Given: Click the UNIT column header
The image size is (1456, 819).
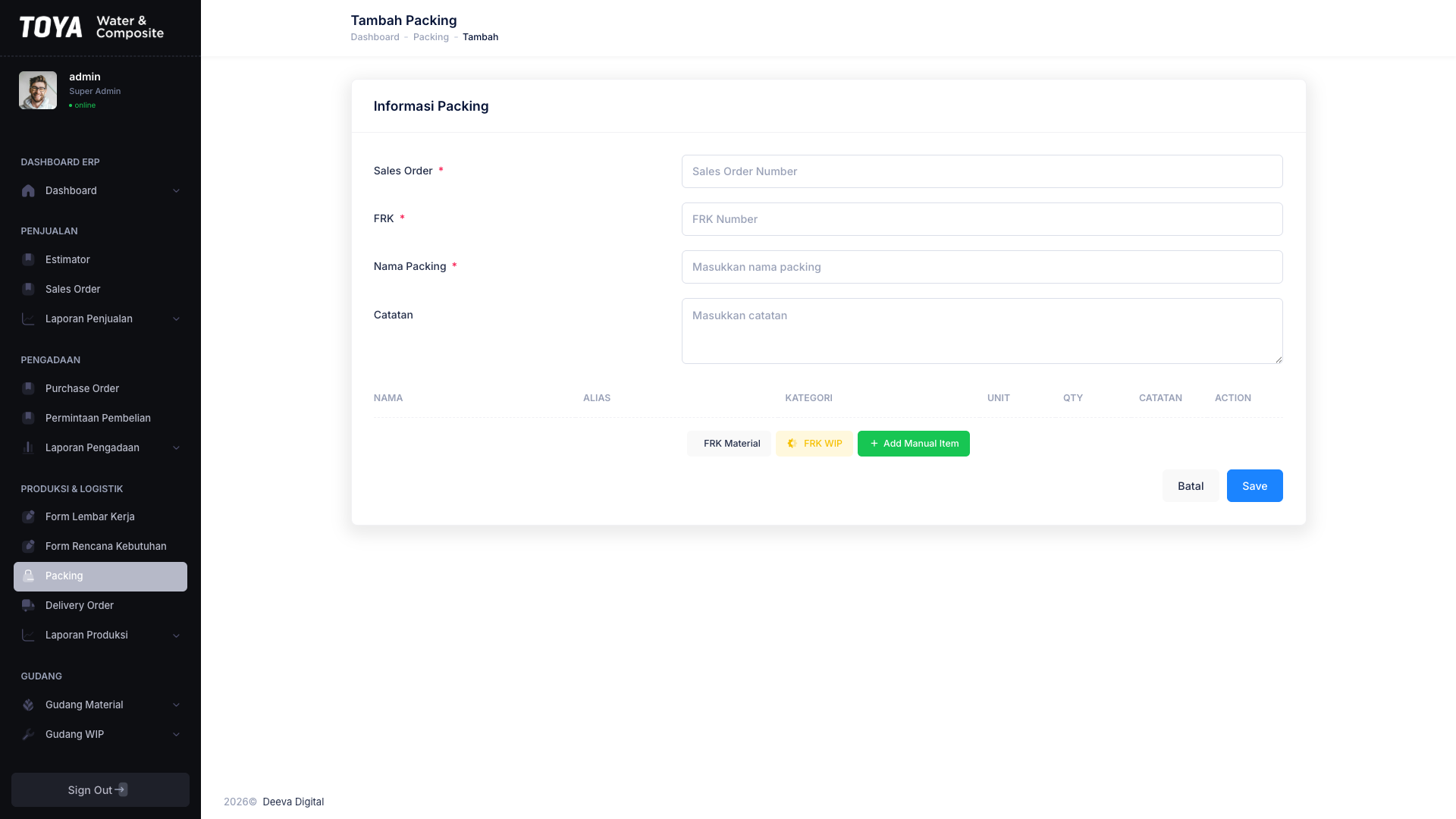Looking at the screenshot, I should pyautogui.click(x=999, y=398).
